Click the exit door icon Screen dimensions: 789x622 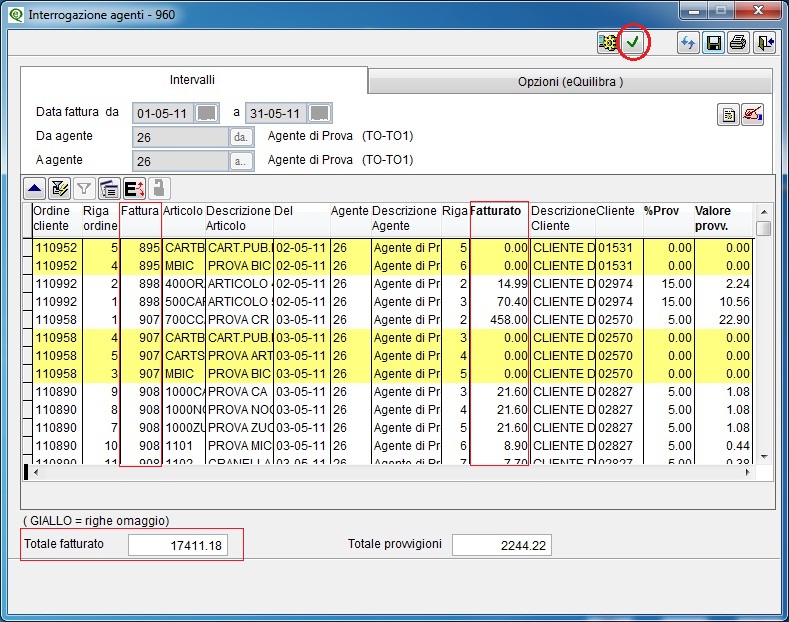click(765, 43)
